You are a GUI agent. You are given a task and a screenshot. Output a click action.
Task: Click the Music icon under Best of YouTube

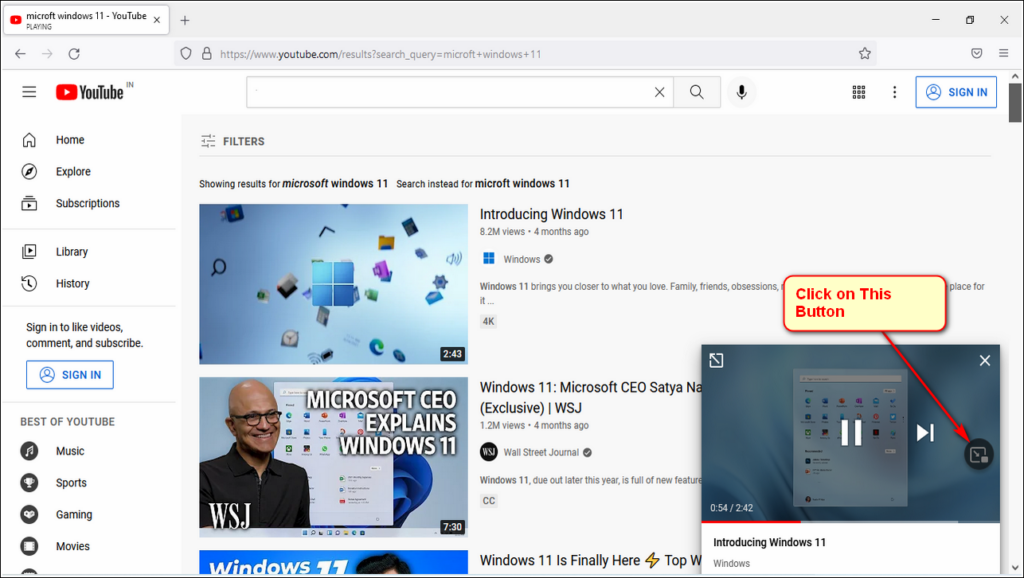tap(29, 451)
